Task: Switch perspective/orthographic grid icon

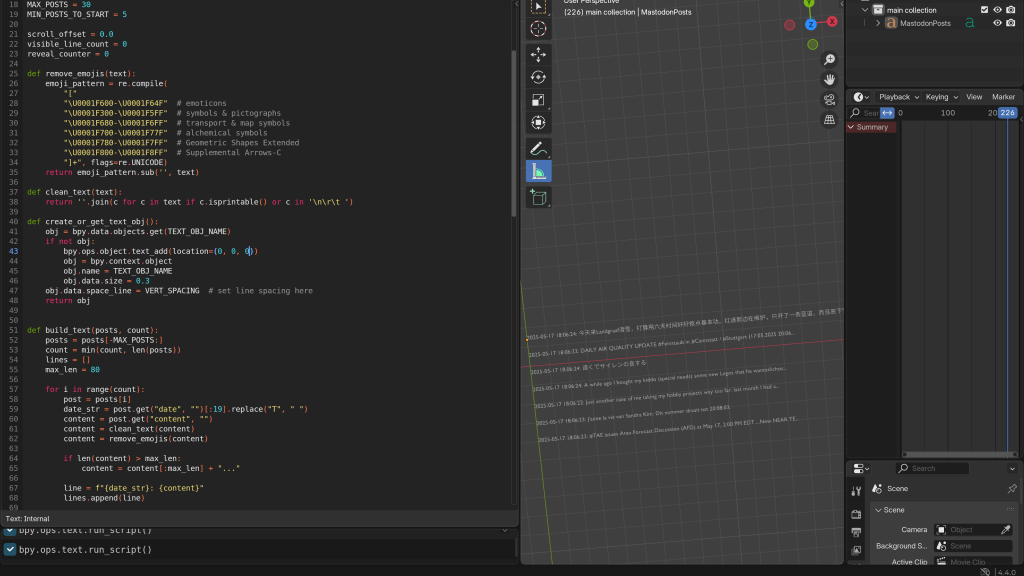Action: [x=829, y=120]
